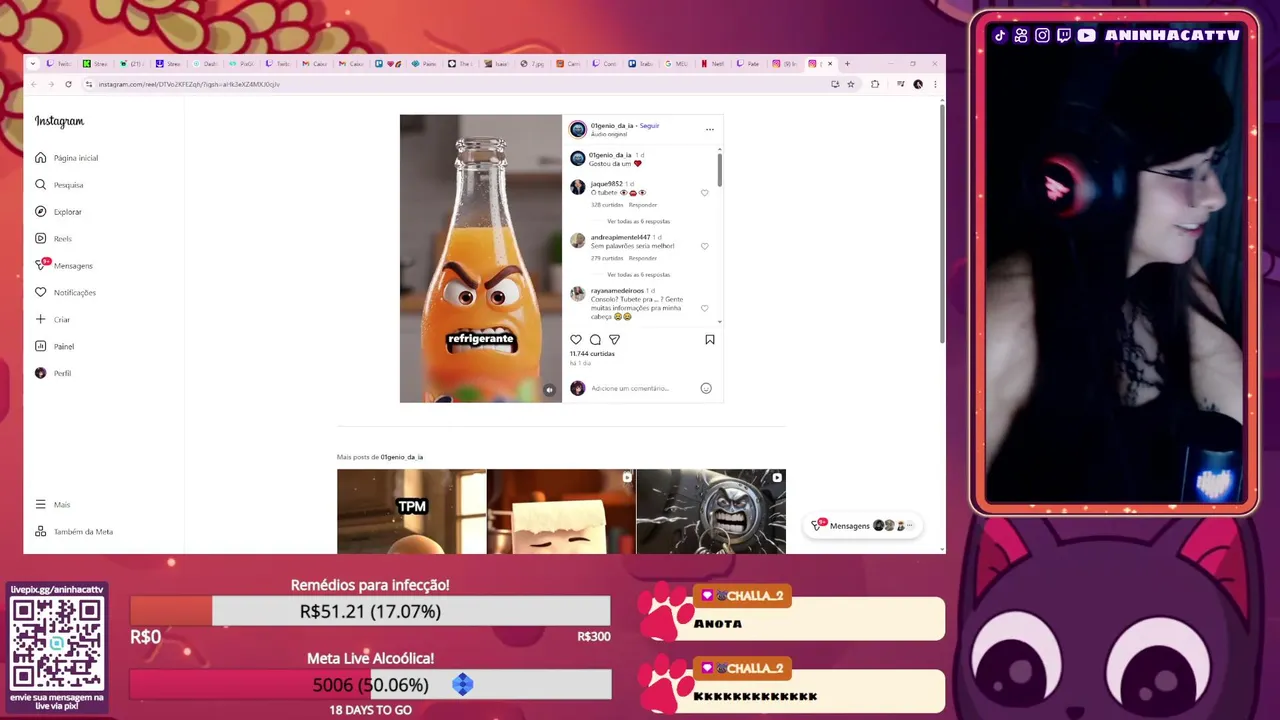Viewport: 1280px width, 720px height.
Task: Reload the page with the refresh icon
Action: [68, 84]
